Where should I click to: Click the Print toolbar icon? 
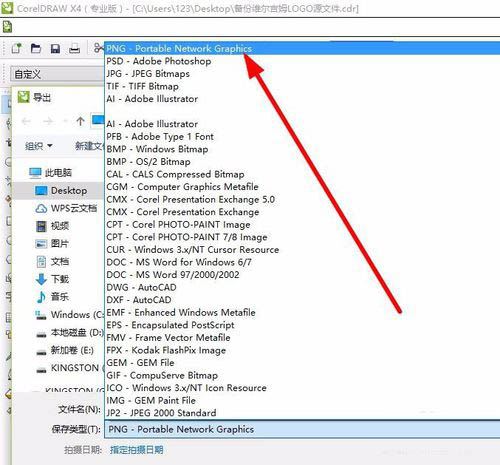(x=74, y=49)
